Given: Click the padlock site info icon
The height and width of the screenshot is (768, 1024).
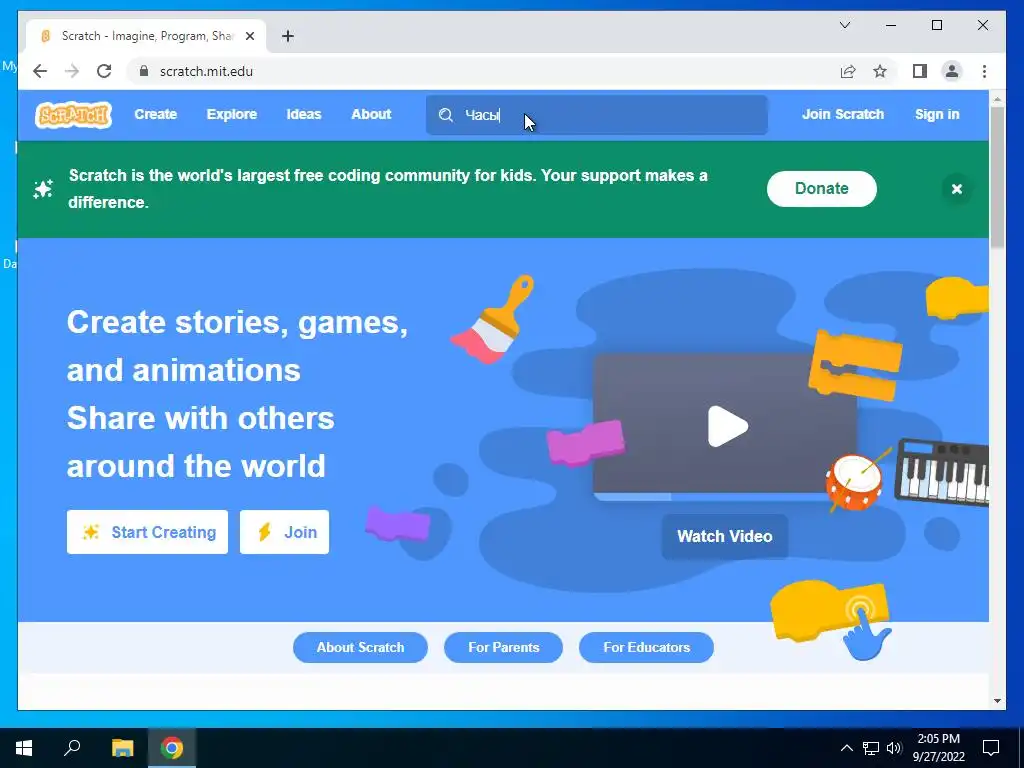Looking at the screenshot, I should 144,71.
